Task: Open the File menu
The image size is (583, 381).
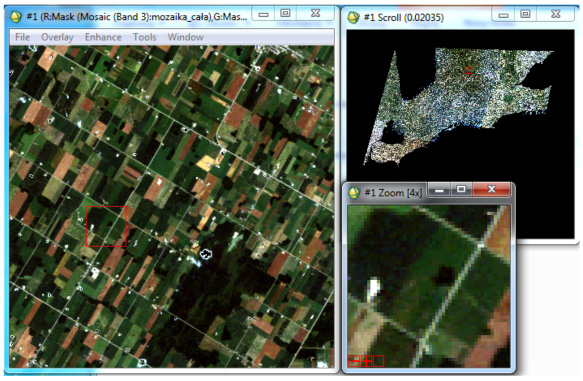Action: pyautogui.click(x=22, y=37)
